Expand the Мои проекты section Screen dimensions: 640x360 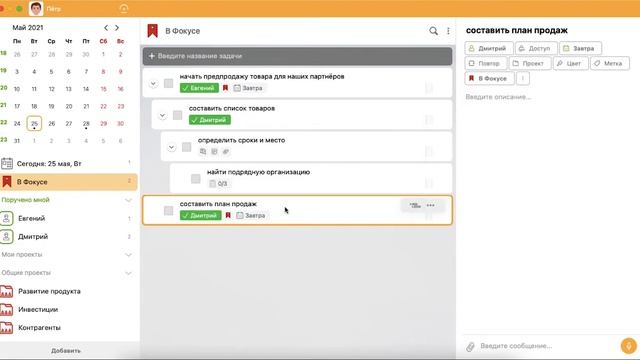tap(128, 255)
